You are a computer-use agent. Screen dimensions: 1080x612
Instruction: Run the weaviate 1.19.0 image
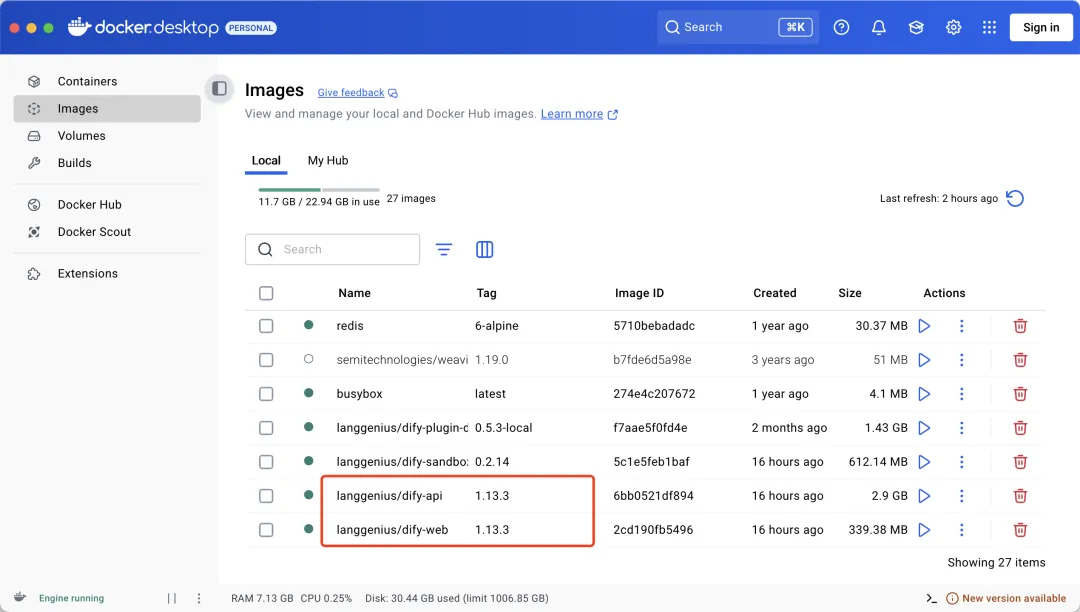pos(924,360)
